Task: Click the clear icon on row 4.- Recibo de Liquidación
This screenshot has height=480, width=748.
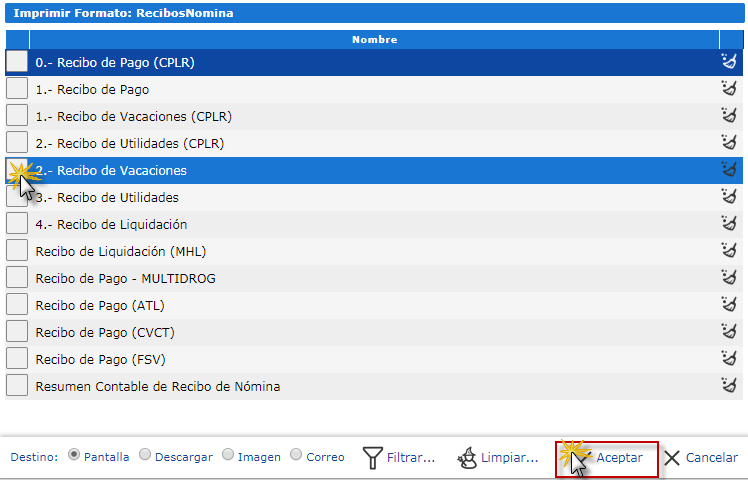Action: pos(729,223)
